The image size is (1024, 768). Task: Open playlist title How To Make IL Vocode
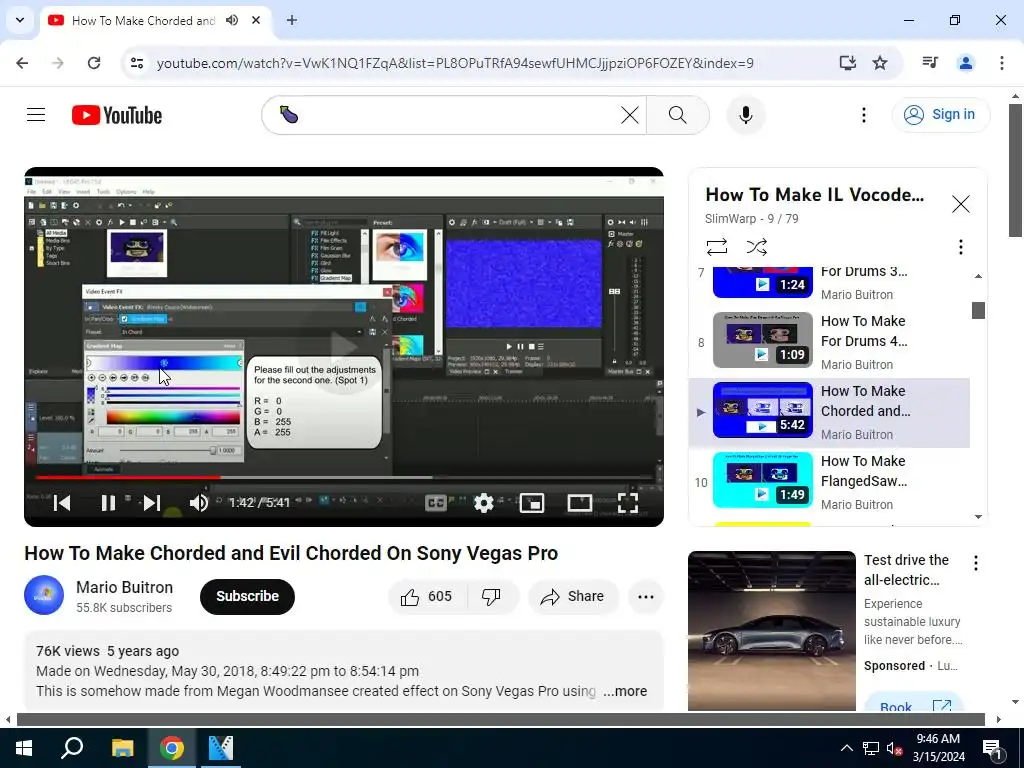(x=814, y=195)
